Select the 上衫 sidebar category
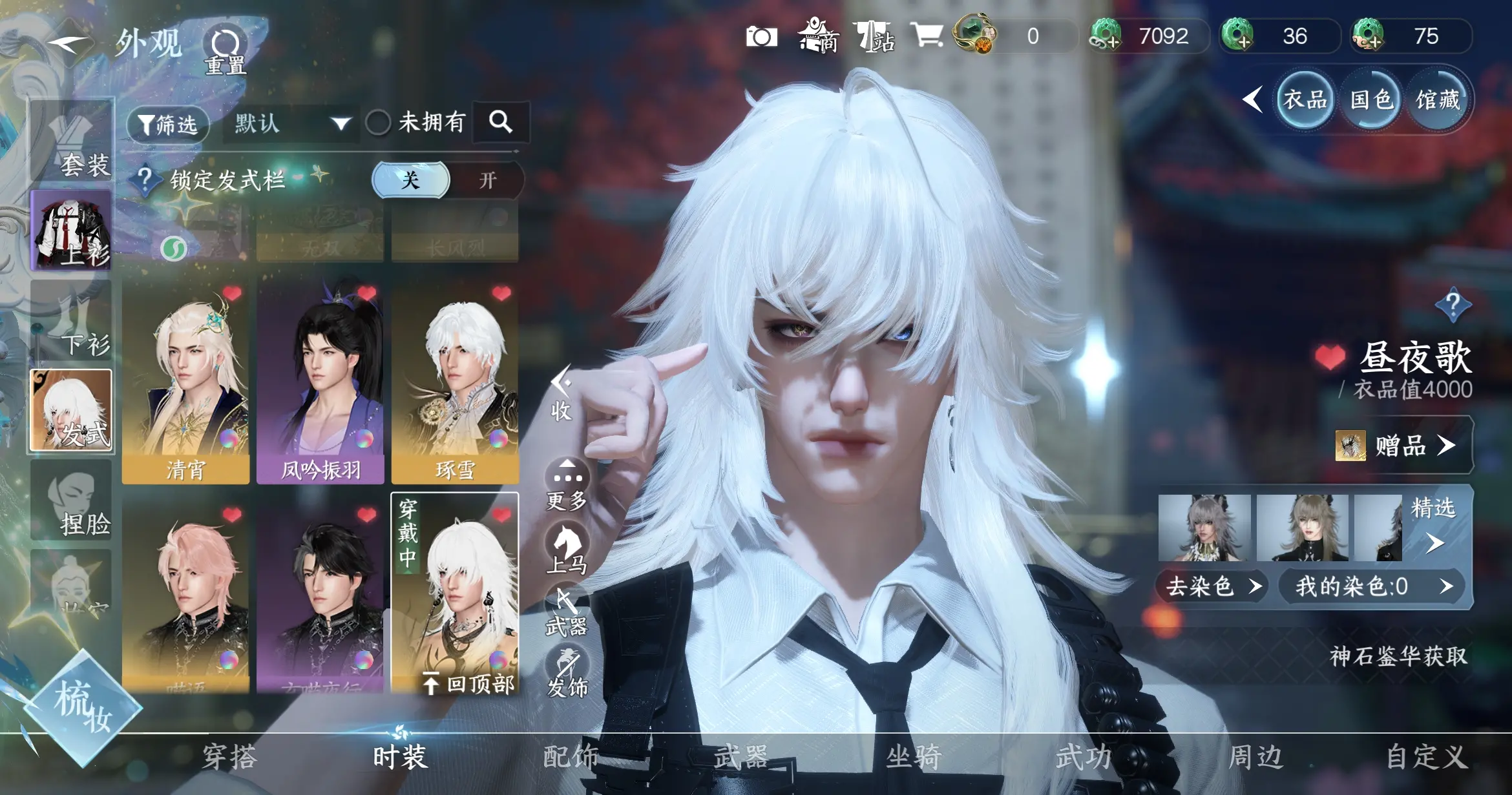1512x795 pixels. (71, 231)
